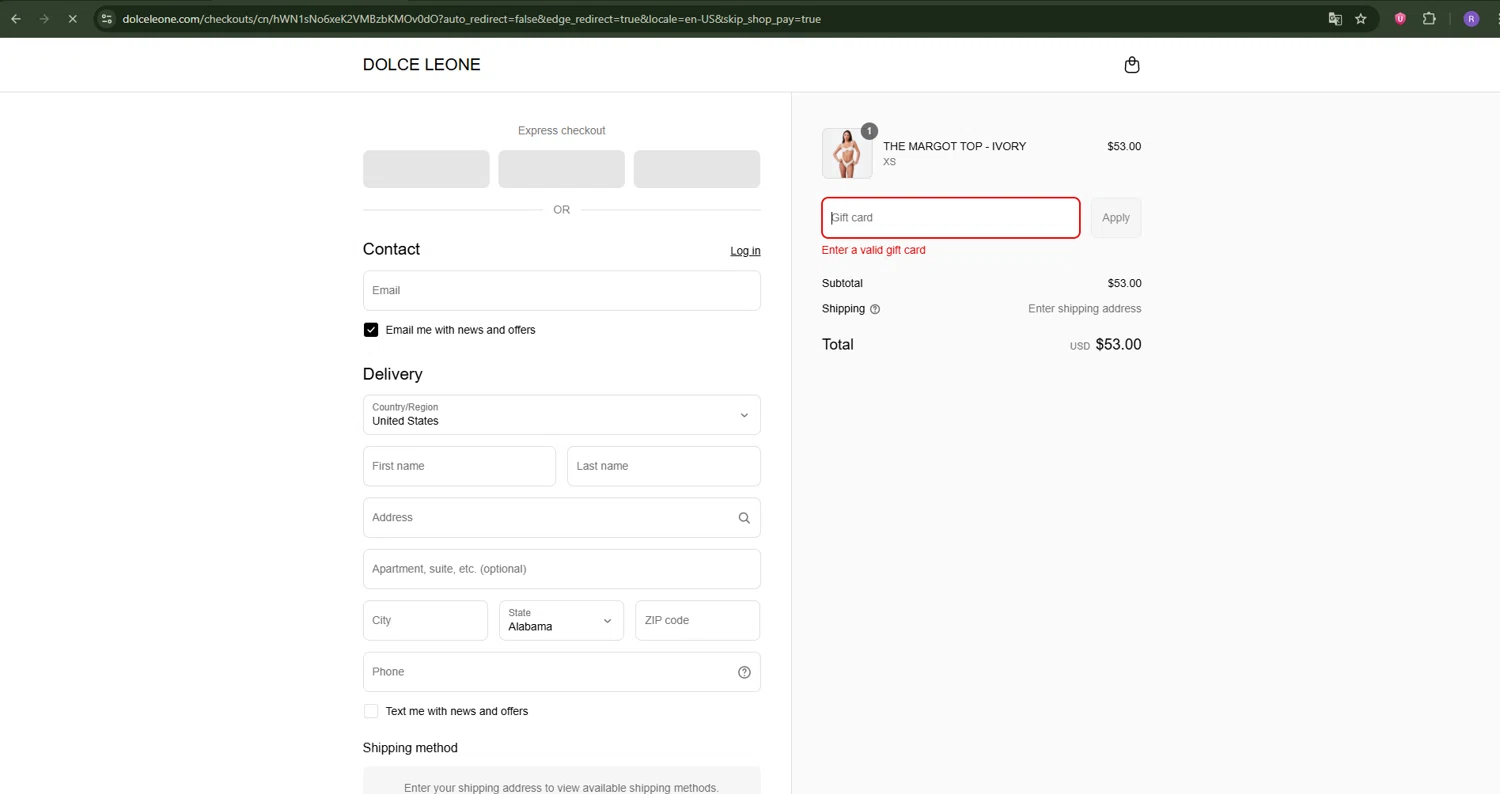Focus the Address input field
Viewport: 1500px width, 794px height.
562,518
